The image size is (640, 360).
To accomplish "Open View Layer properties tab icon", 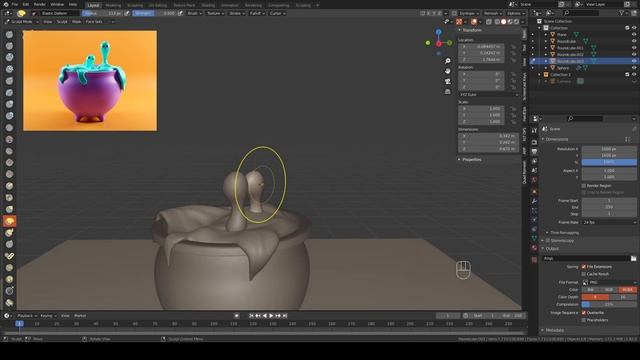I will coord(534,161).
